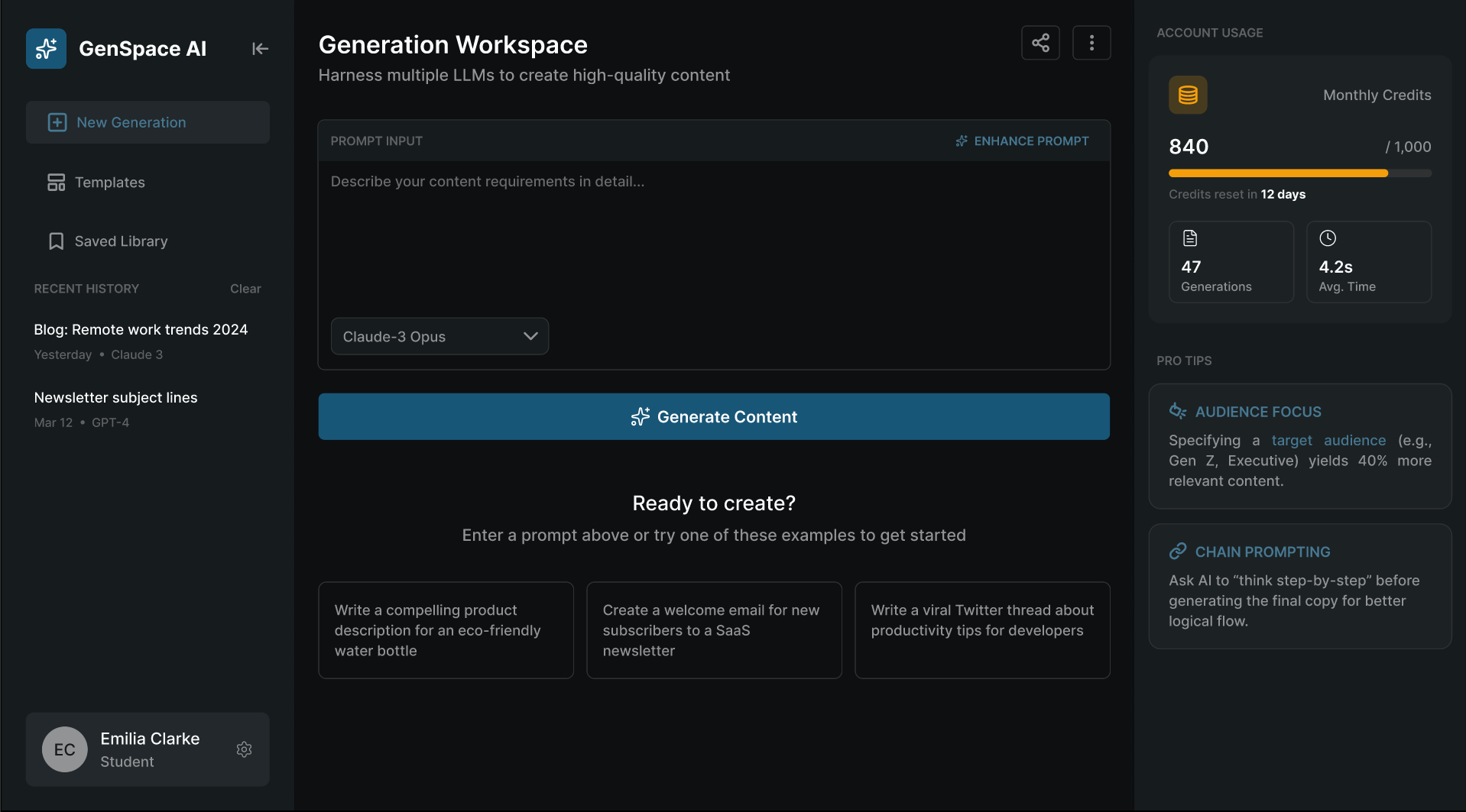Click the Enhance Prompt sparkle icon

click(x=961, y=141)
